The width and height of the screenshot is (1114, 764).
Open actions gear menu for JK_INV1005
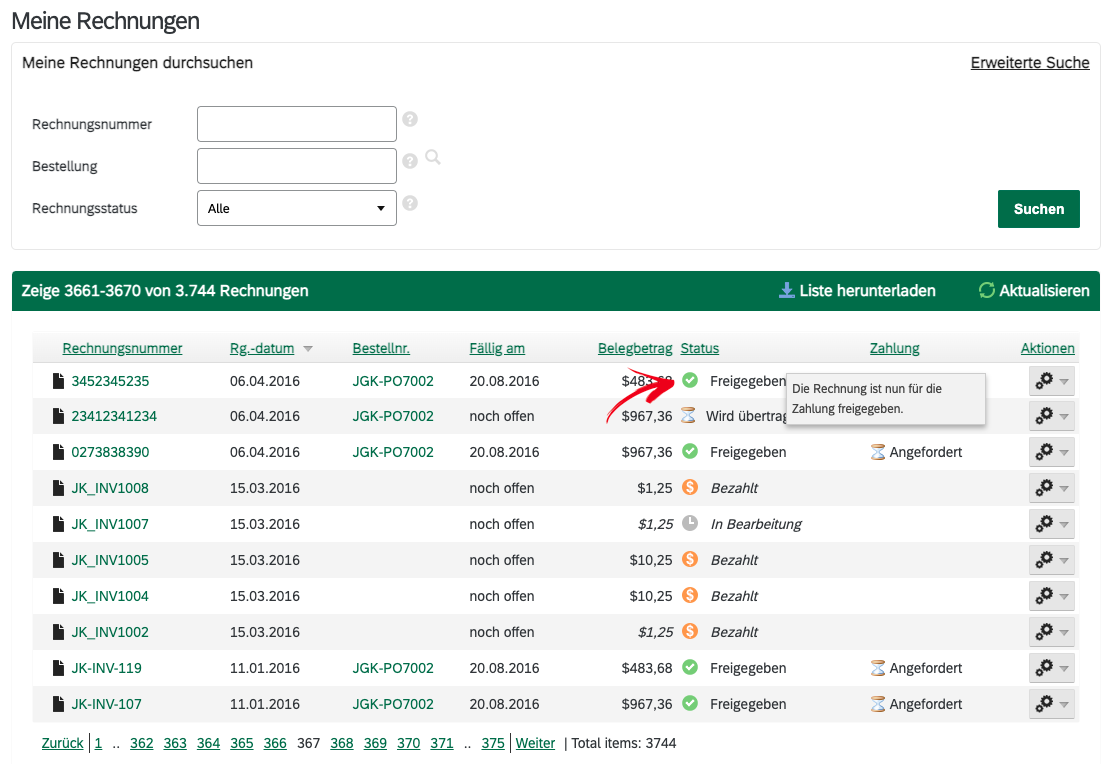[x=1051, y=560]
